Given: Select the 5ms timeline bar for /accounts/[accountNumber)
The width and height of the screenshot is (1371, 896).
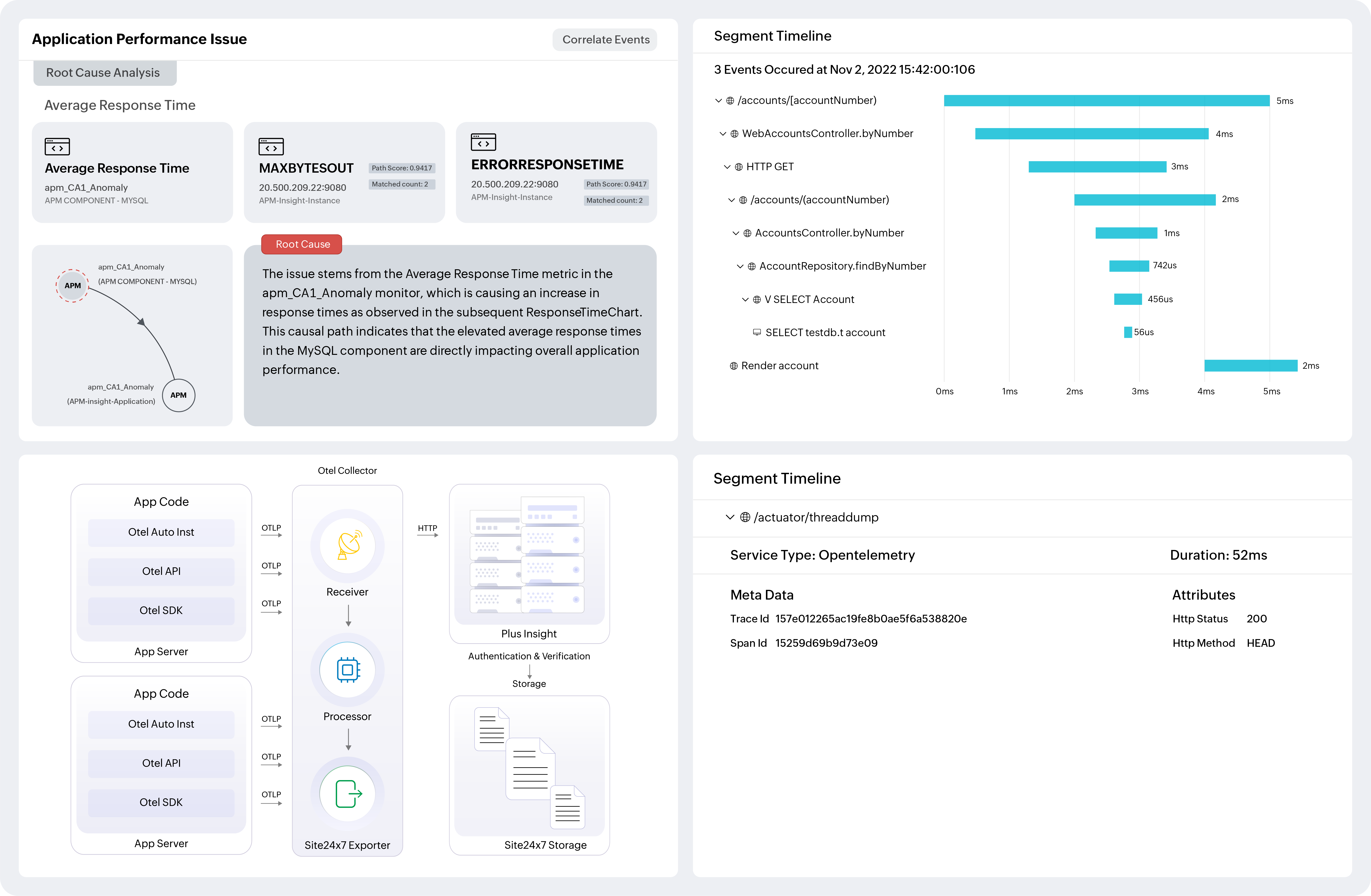Looking at the screenshot, I should click(x=1107, y=101).
